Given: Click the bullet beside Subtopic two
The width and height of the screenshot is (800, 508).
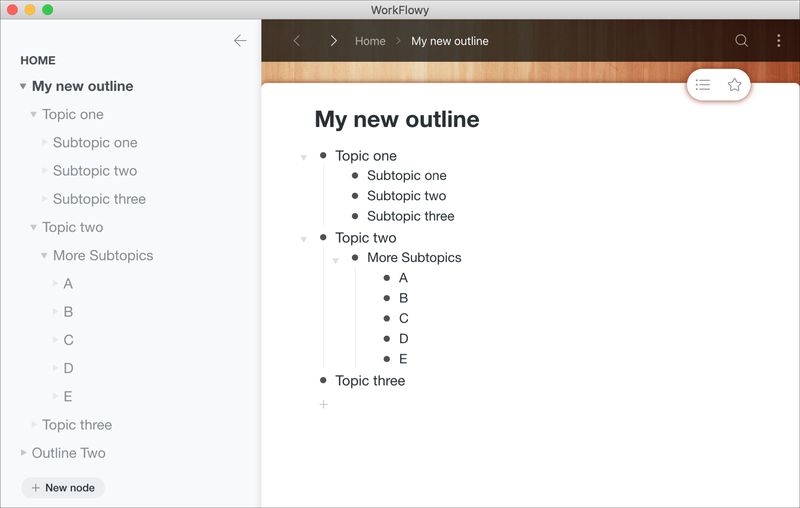Looking at the screenshot, I should [x=355, y=196].
